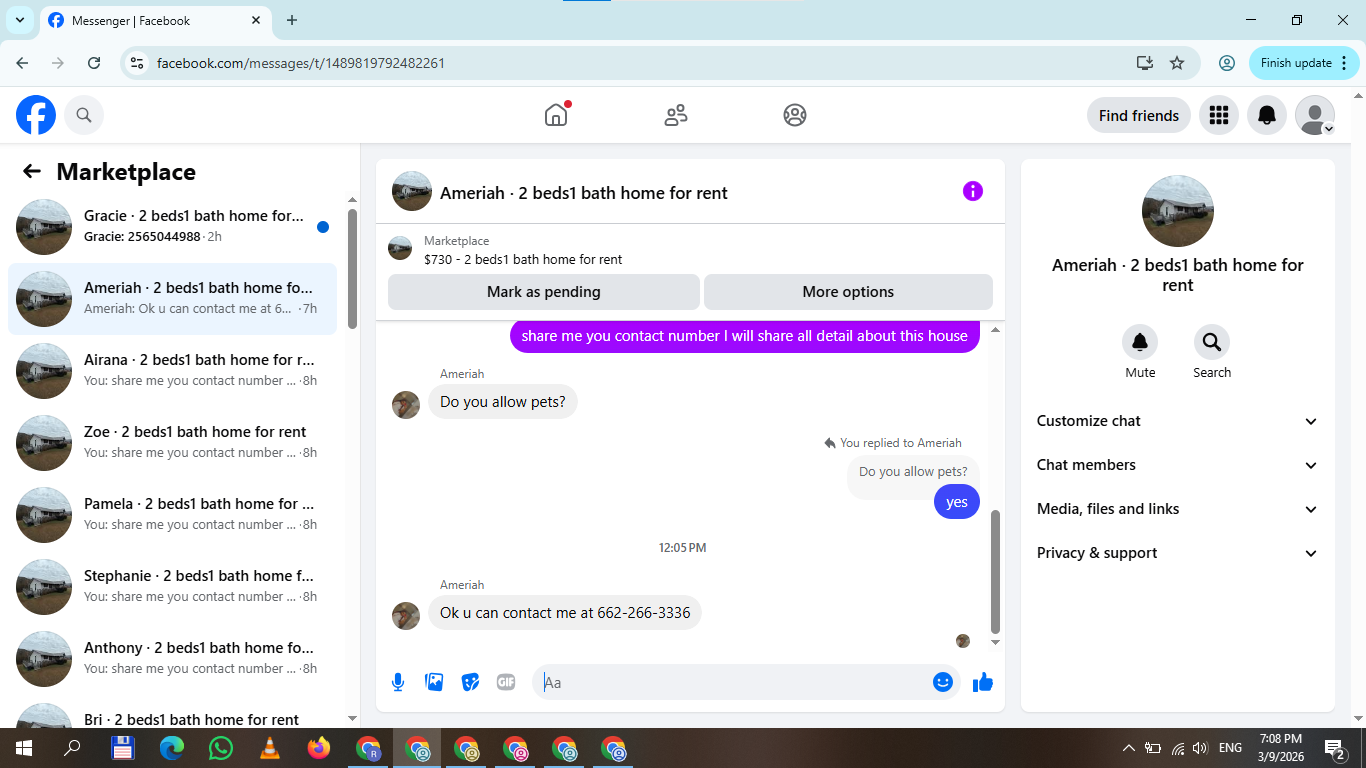Click Find friends button

(x=1139, y=115)
